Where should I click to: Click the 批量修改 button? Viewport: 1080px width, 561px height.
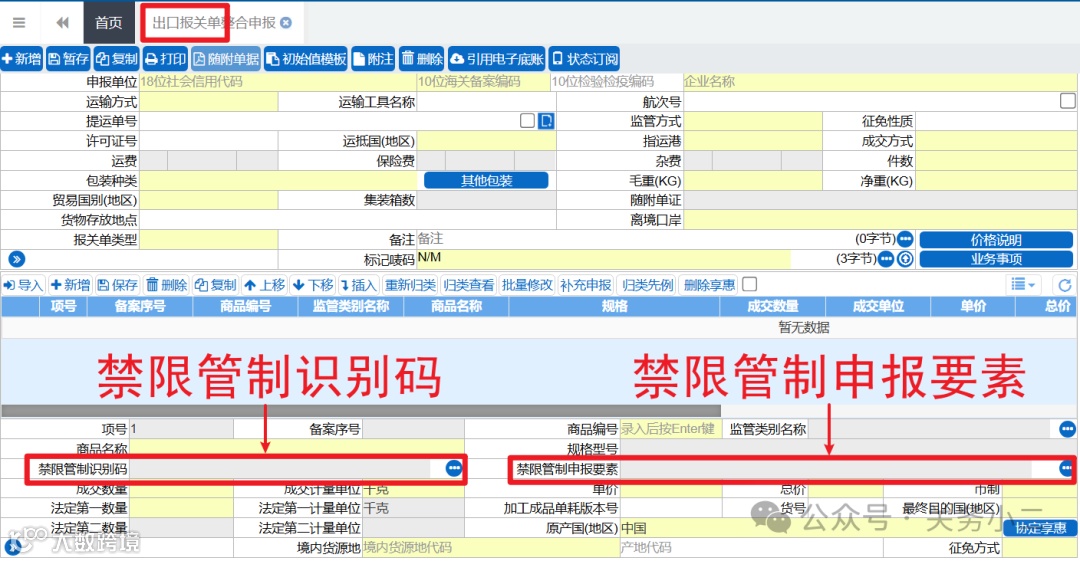point(527,285)
